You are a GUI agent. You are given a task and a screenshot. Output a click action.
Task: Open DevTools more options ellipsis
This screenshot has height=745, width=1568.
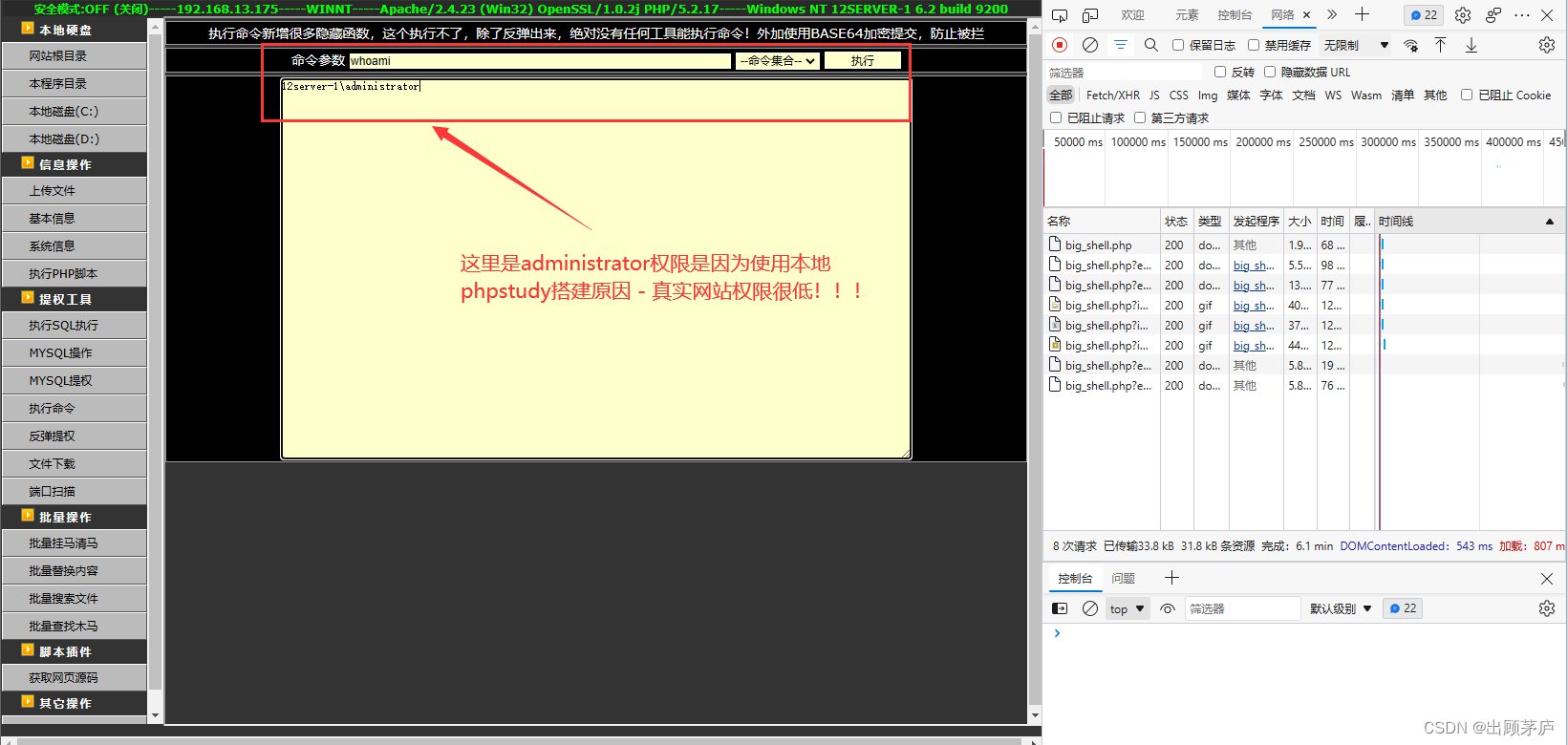(1522, 15)
